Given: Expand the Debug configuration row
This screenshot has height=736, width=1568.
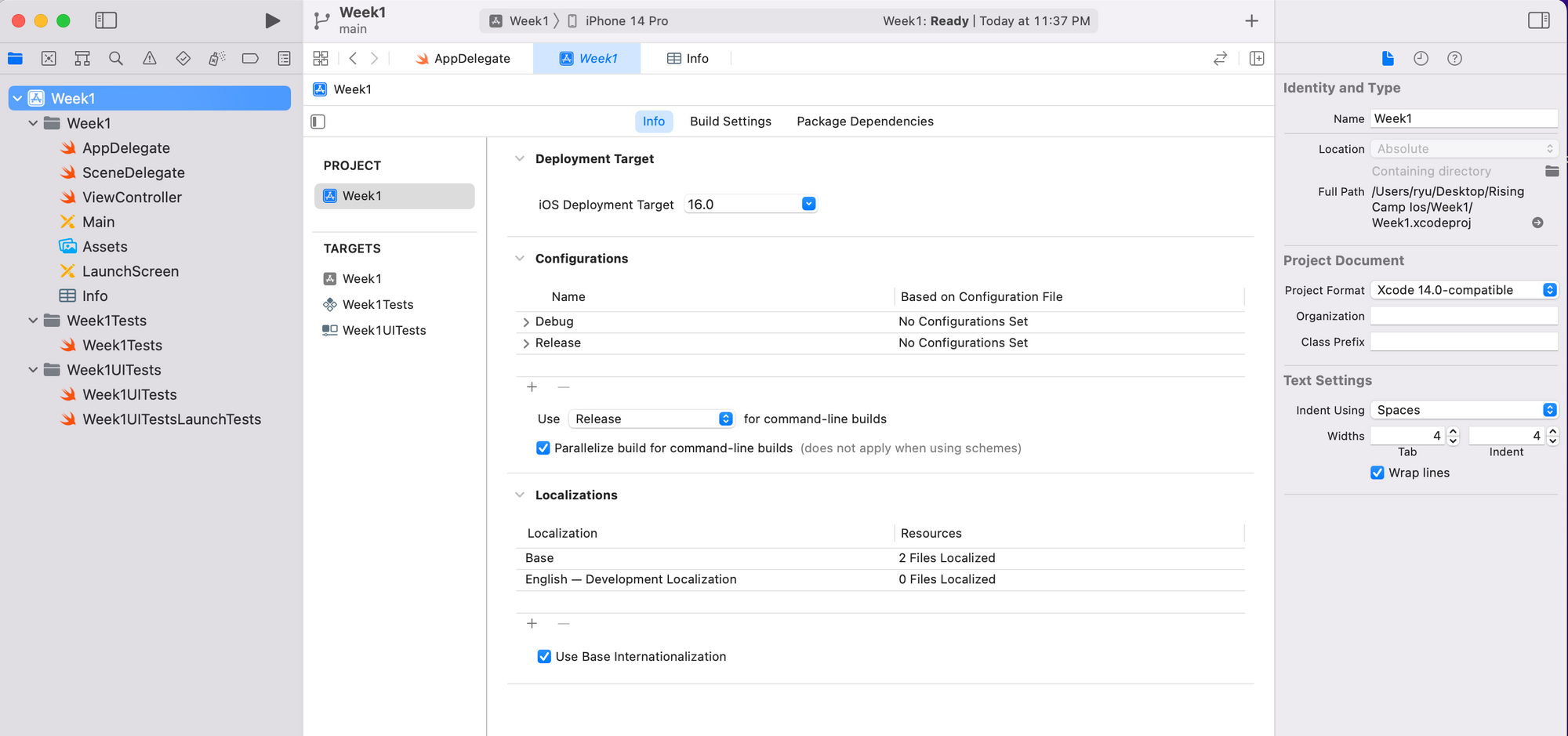Looking at the screenshot, I should point(525,322).
